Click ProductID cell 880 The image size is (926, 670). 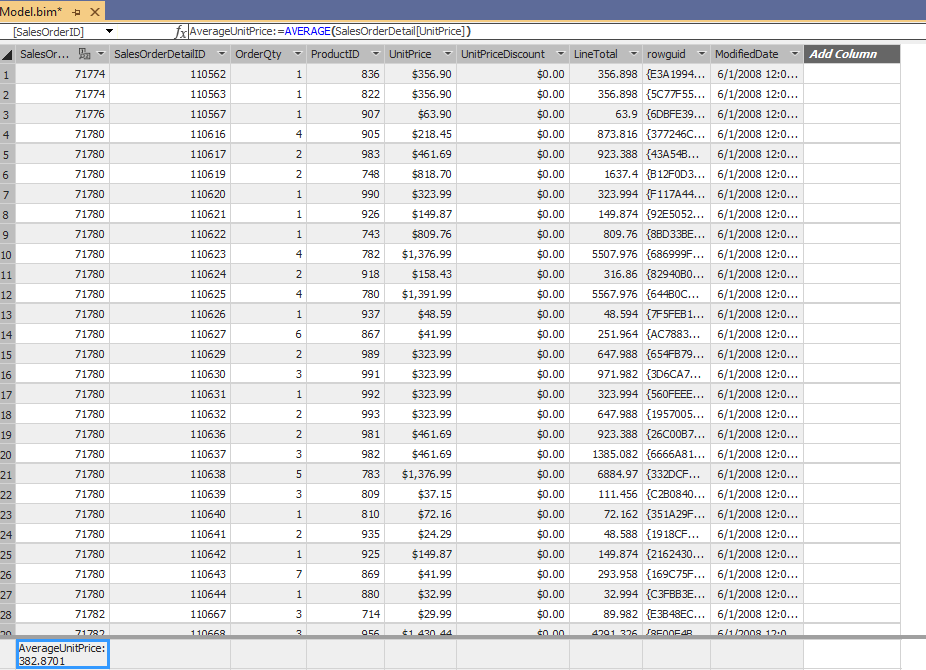[x=345, y=594]
